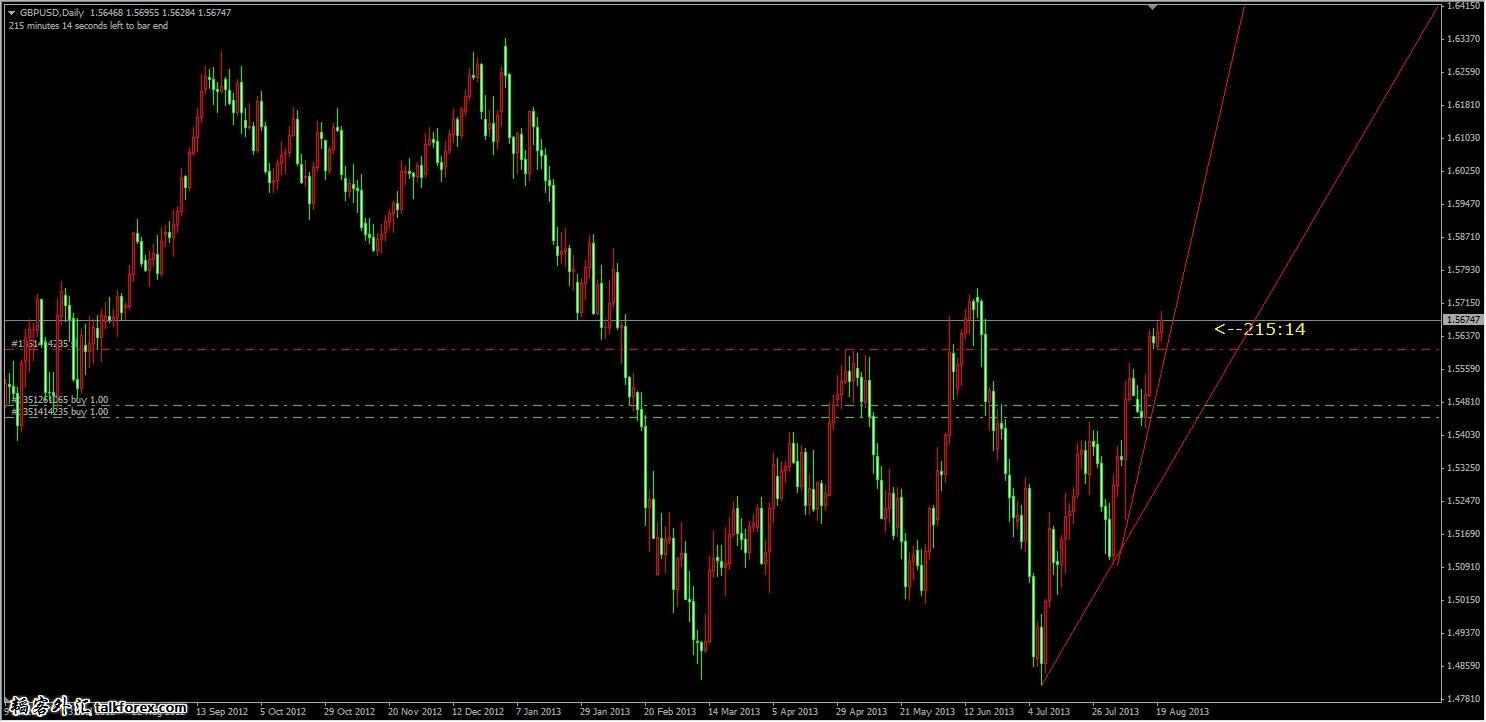The height and width of the screenshot is (722, 1486).
Task: Click the 19 Aug 2013 date label
Action: coord(1183,713)
